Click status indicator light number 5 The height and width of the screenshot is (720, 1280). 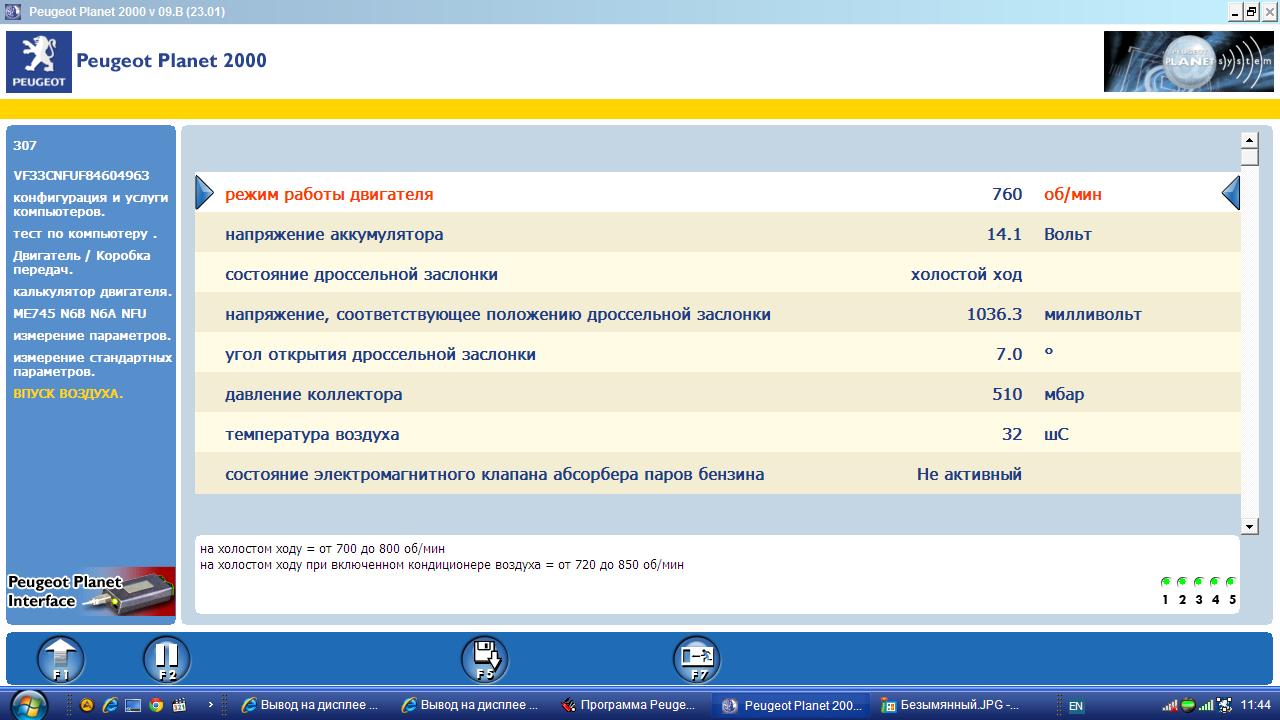(x=1231, y=582)
